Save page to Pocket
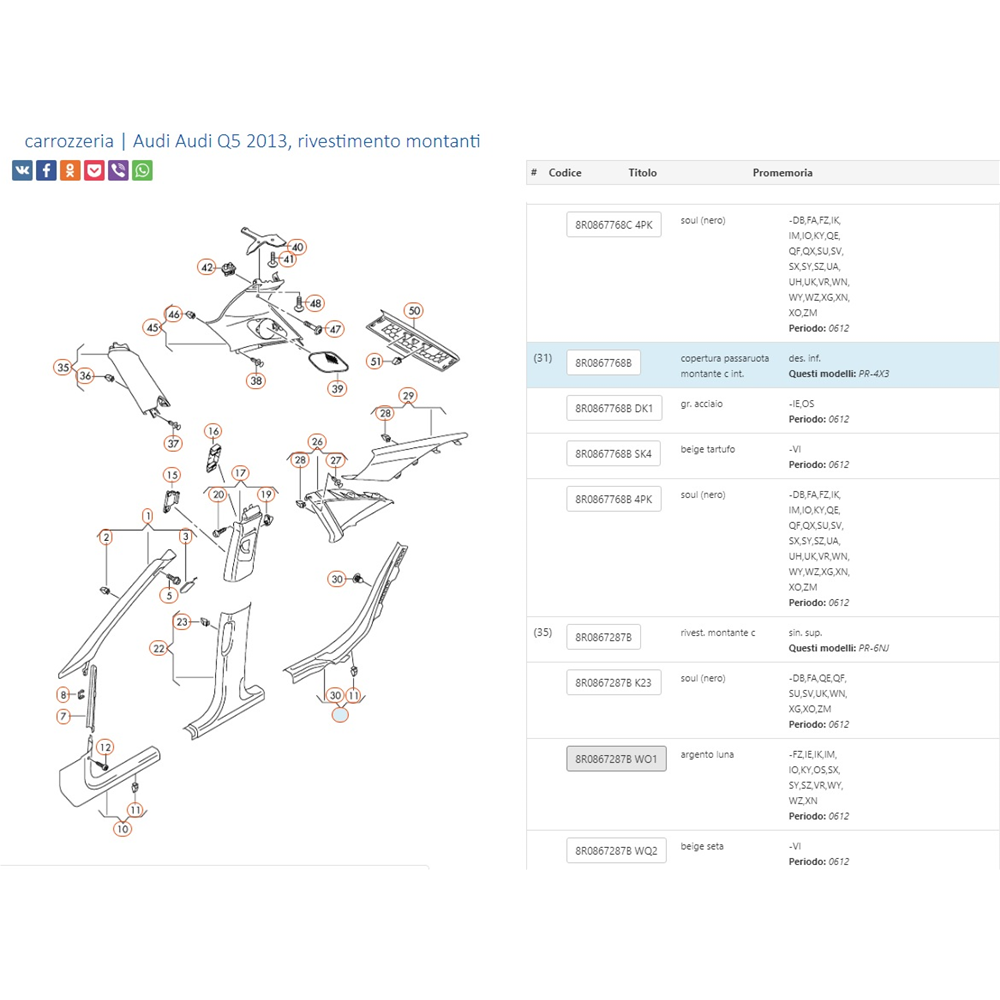Image resolution: width=1000 pixels, height=1000 pixels. pyautogui.click(x=94, y=170)
